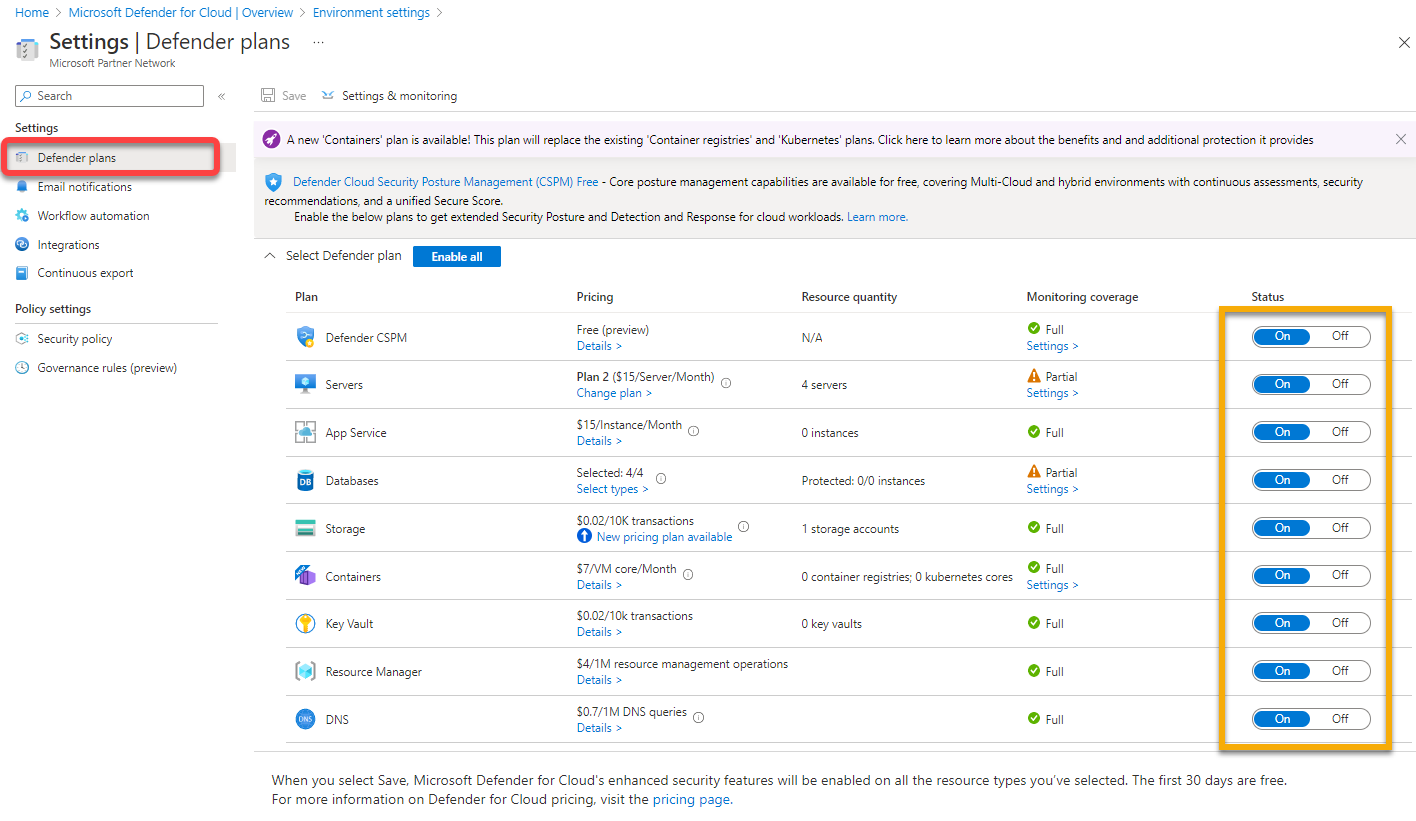
Task: Disable the Storage plan toggle
Action: pyautogui.click(x=1340, y=527)
